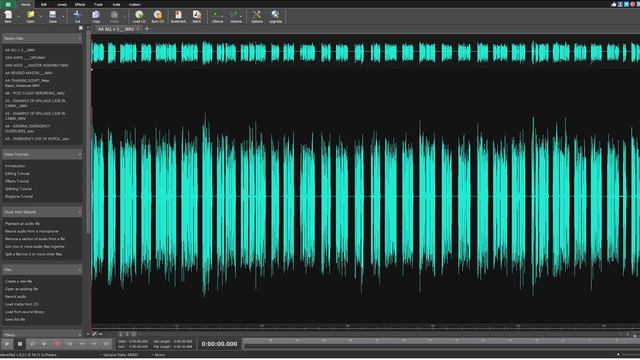Click the level meter bar beside timecode
The width and height of the screenshot is (640, 360).
[x=441, y=344]
